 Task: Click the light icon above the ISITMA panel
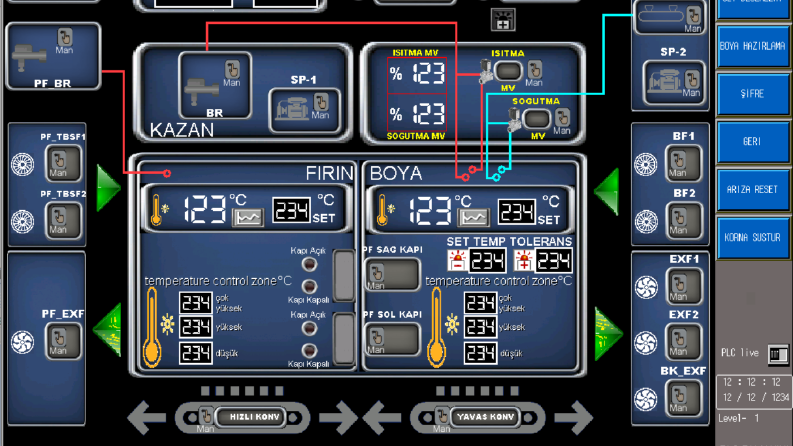click(503, 20)
